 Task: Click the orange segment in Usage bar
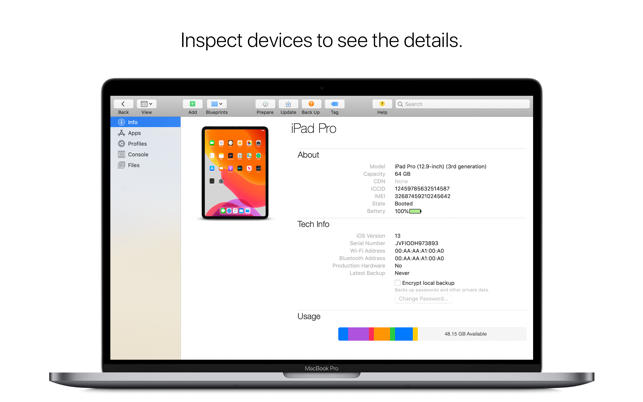click(x=382, y=334)
